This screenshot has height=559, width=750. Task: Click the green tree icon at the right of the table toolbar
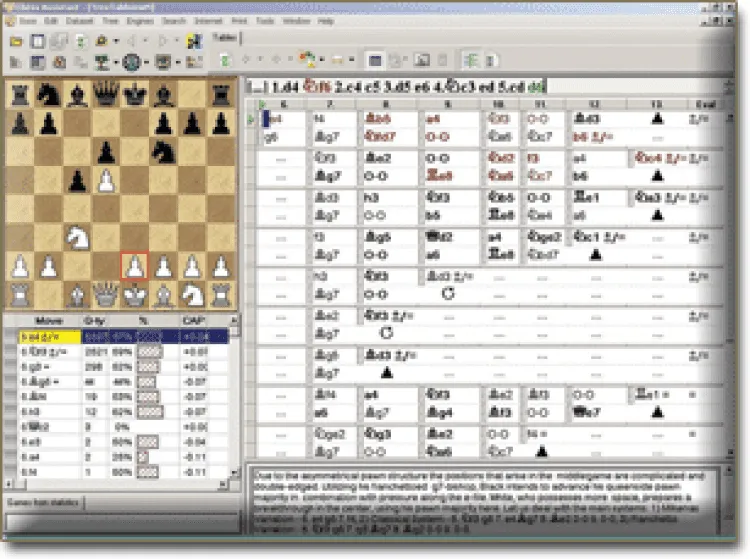pos(471,60)
